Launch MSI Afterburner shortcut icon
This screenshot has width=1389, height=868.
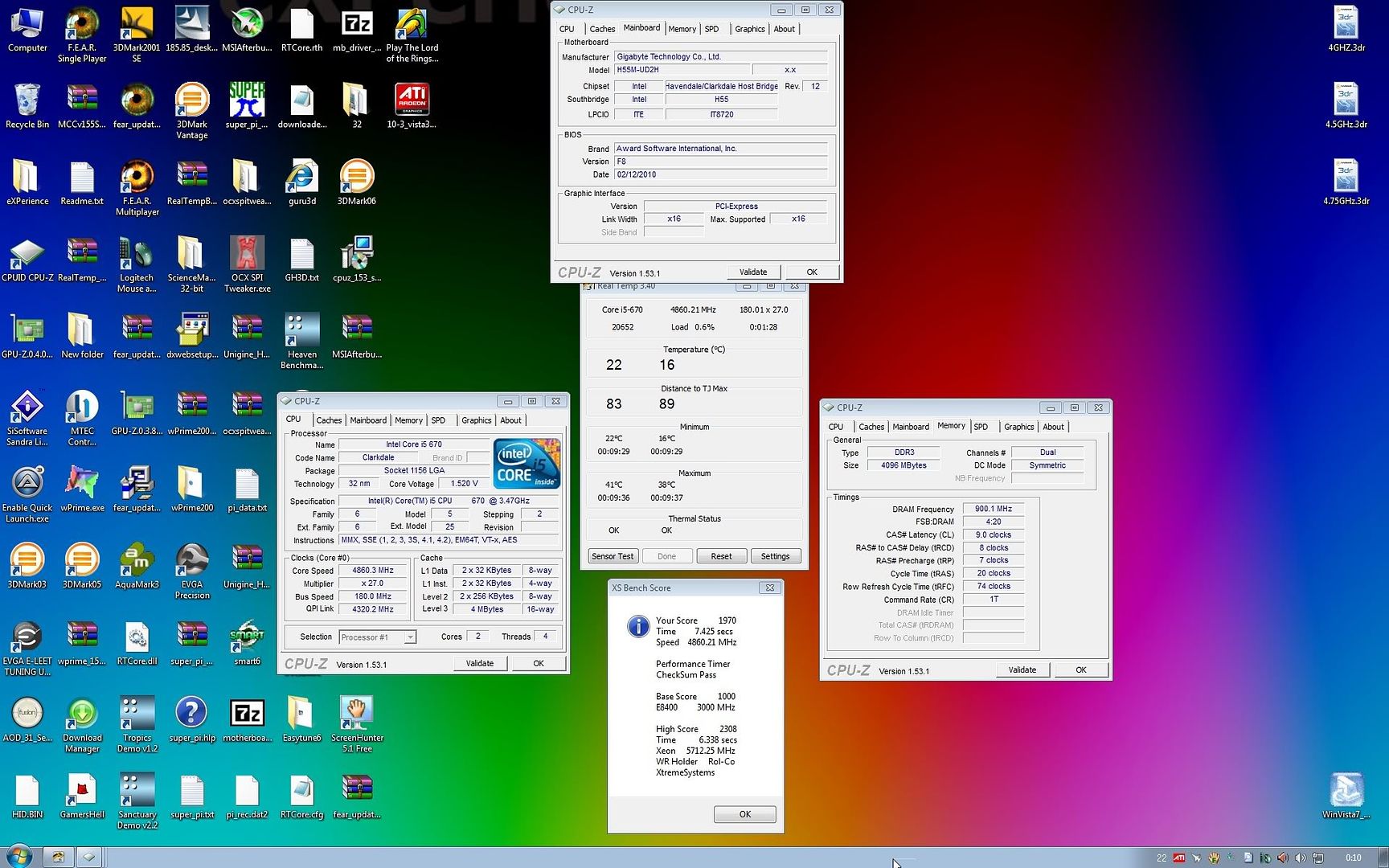point(247,31)
